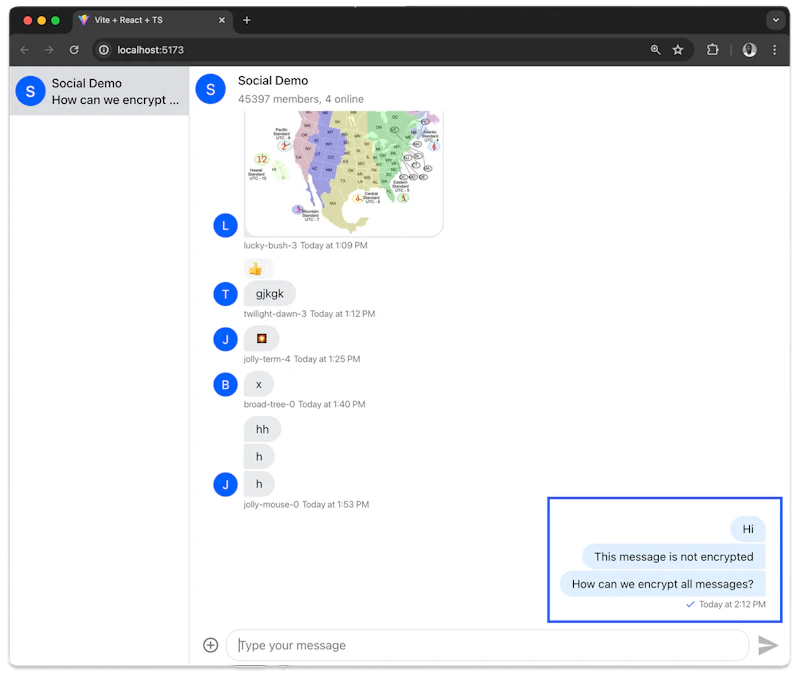This screenshot has width=800, height=679.
Task: Click the send message arrow icon
Action: pyautogui.click(x=768, y=645)
